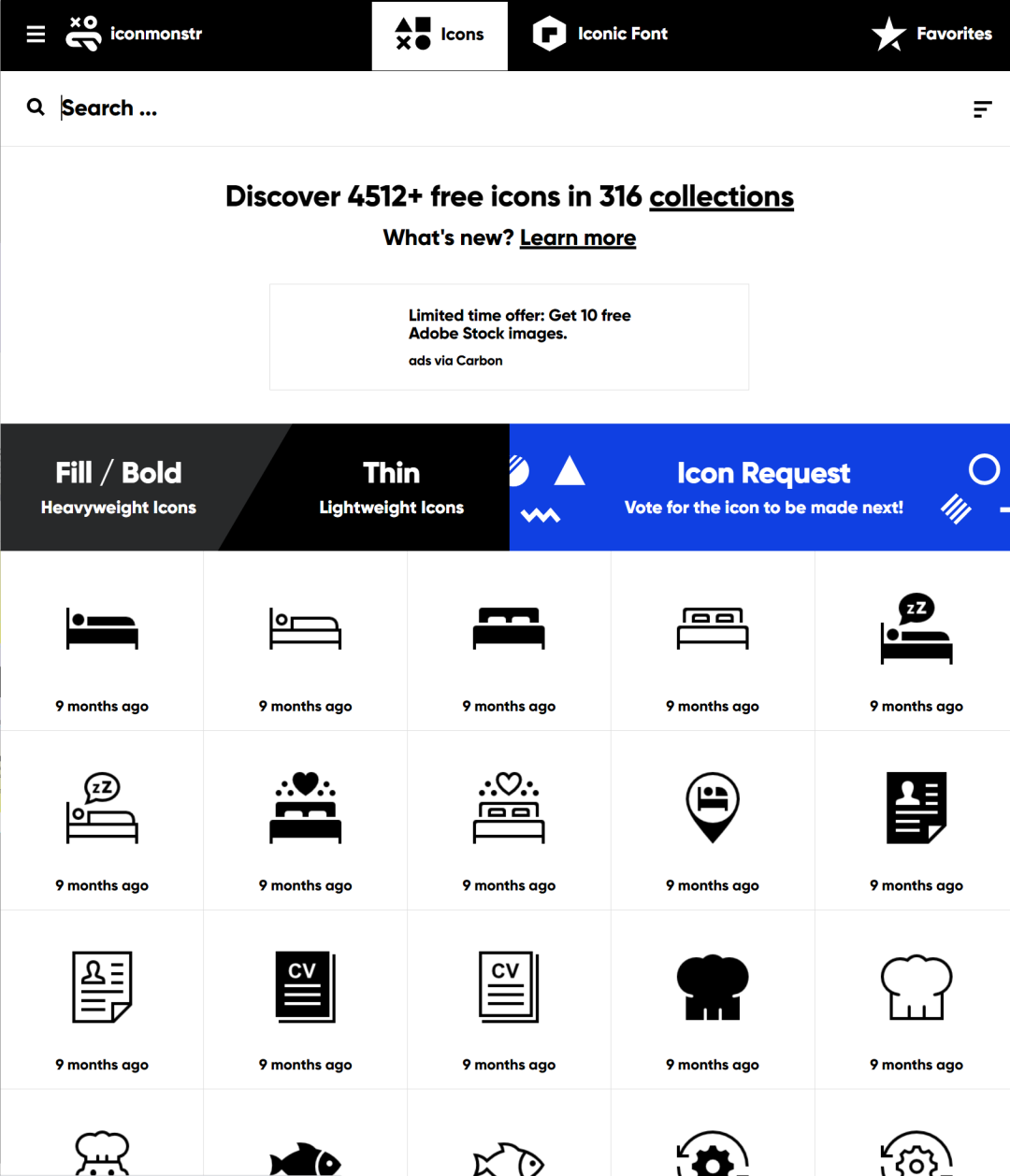Open the sort options icon on the right
Viewport: 1010px width, 1176px height.
pos(982,108)
